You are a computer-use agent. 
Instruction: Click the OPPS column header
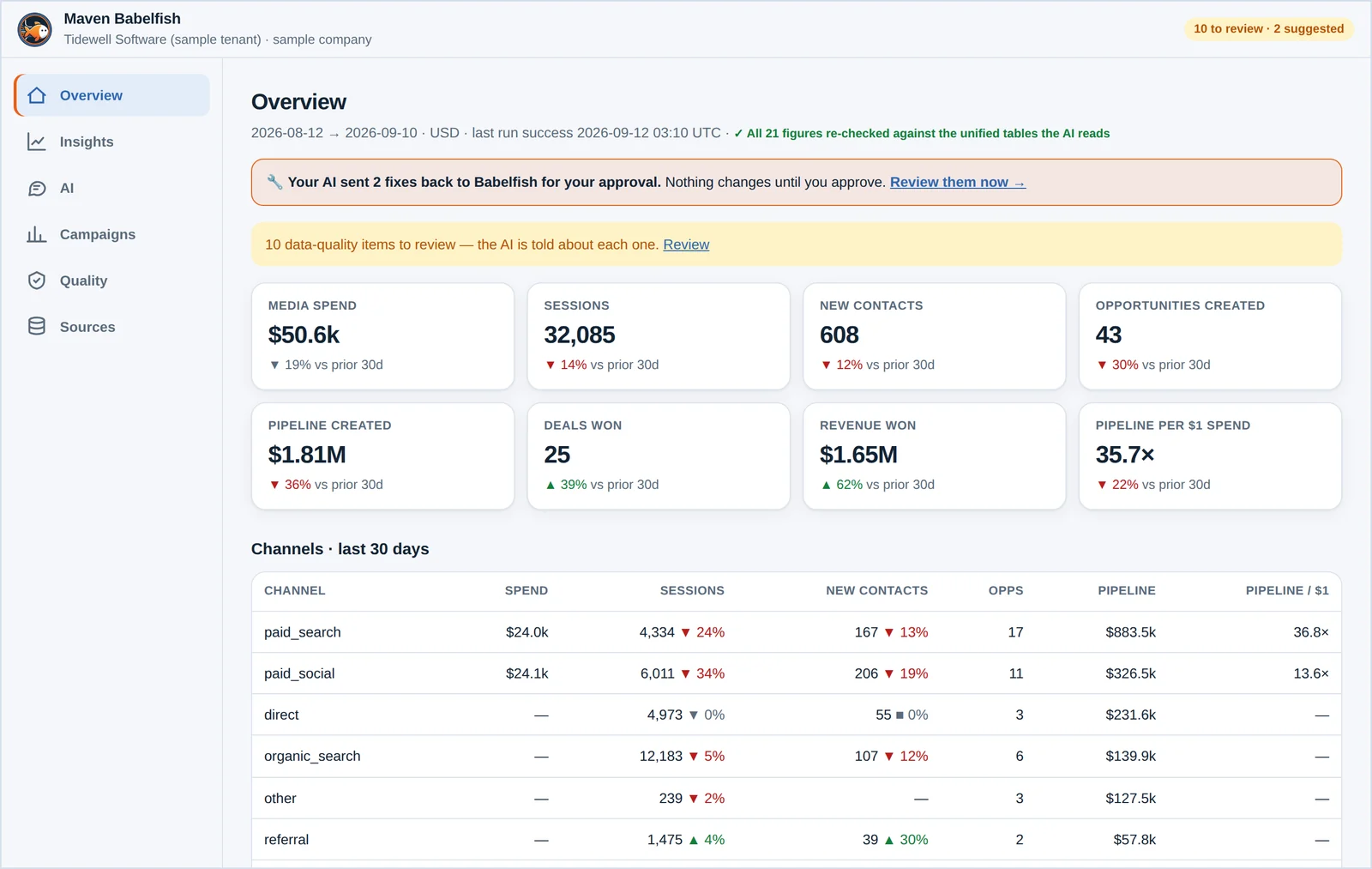[1006, 590]
